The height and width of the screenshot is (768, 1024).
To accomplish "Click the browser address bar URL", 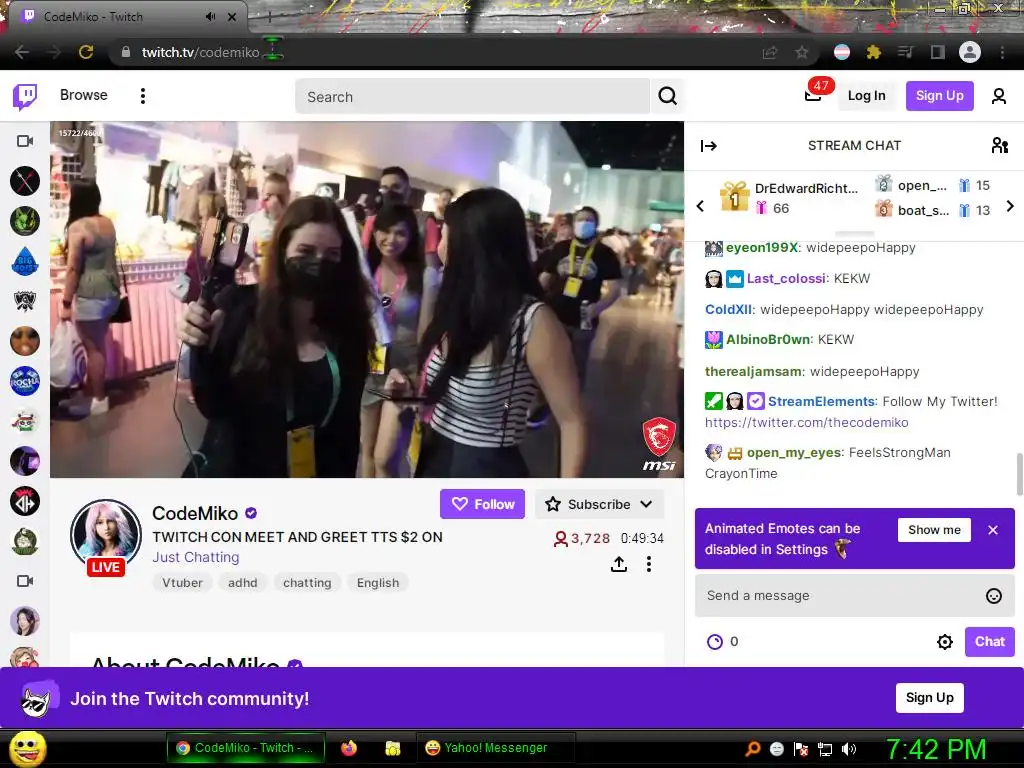I will click(200, 52).
